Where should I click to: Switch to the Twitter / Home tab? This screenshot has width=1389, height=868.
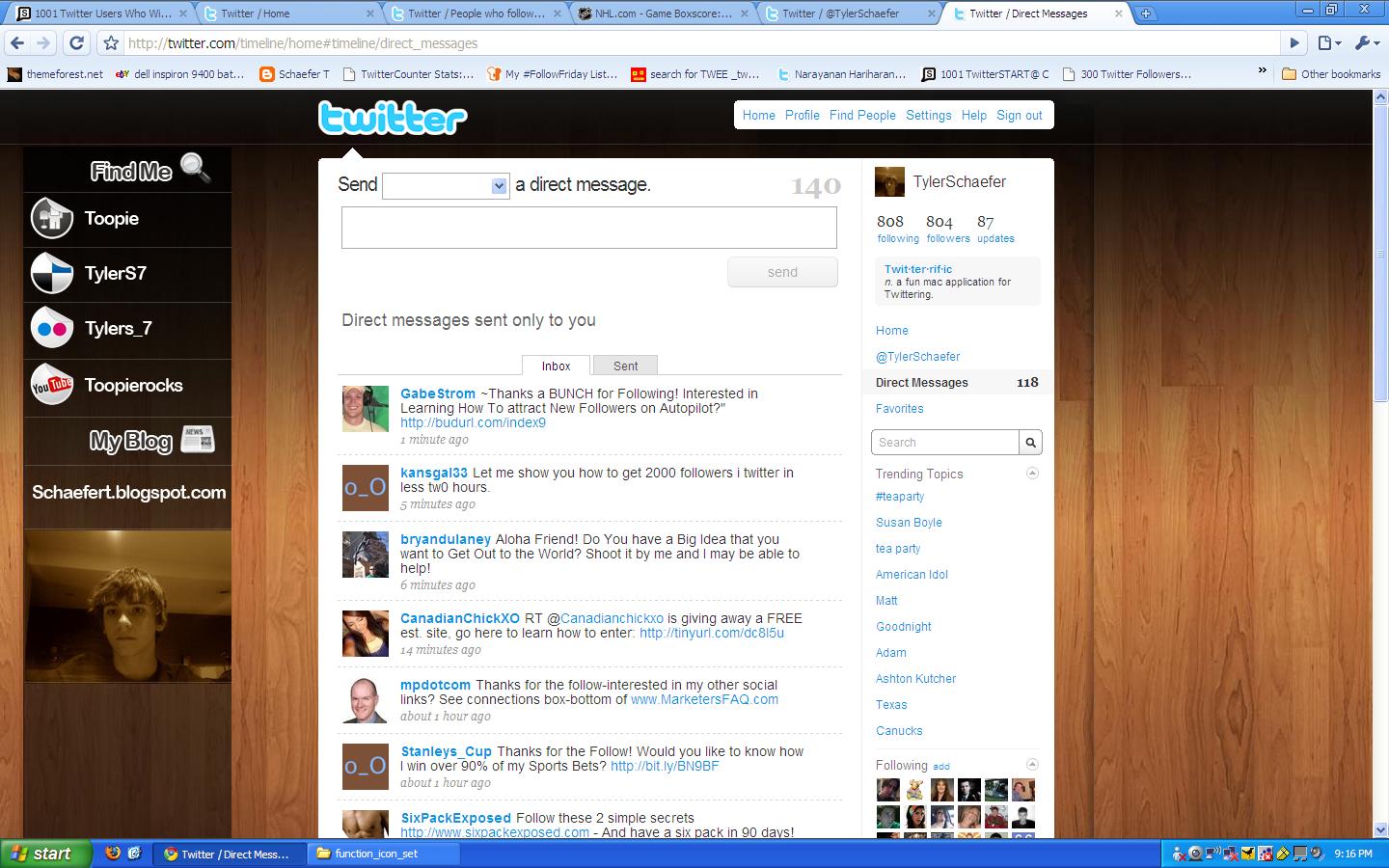click(287, 14)
